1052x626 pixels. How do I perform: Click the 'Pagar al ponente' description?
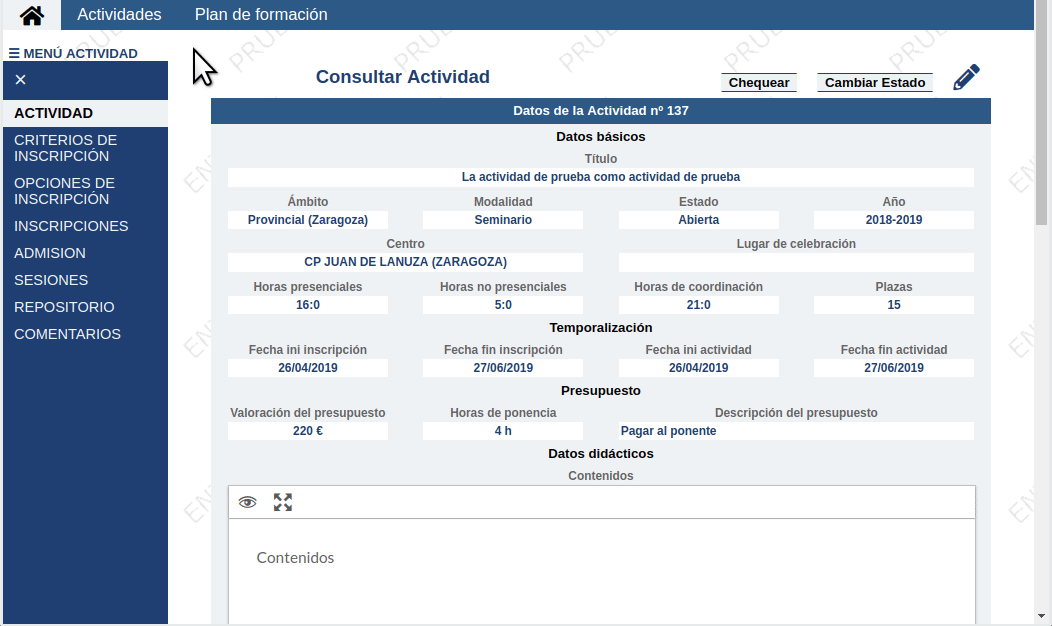796,431
